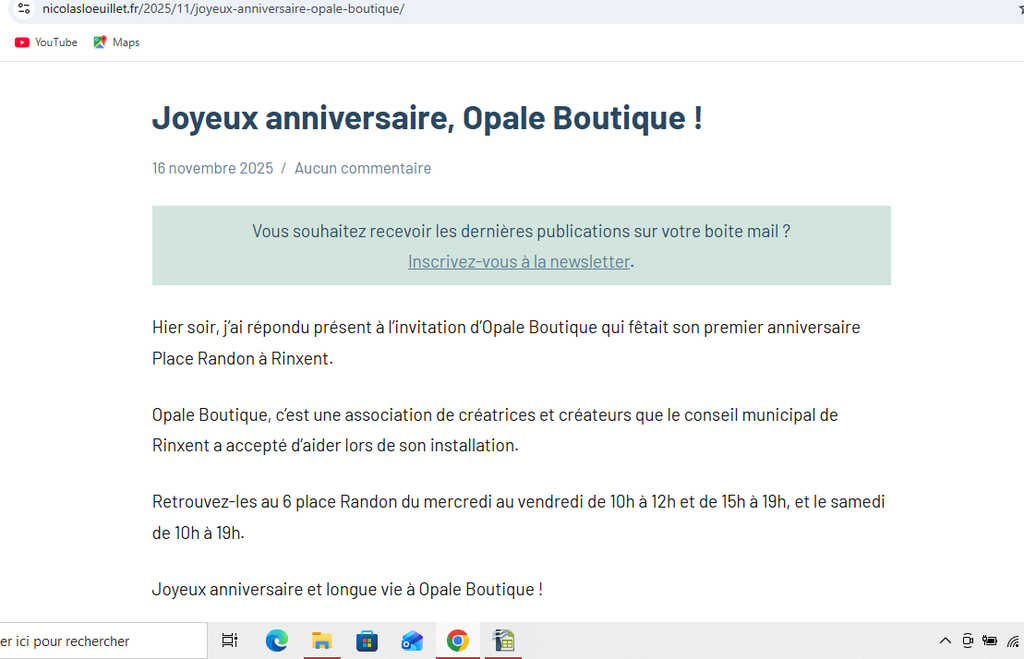Image resolution: width=1024 pixels, height=659 pixels.
Task: Click the Meet Now camera tray icon
Action: [967, 641]
